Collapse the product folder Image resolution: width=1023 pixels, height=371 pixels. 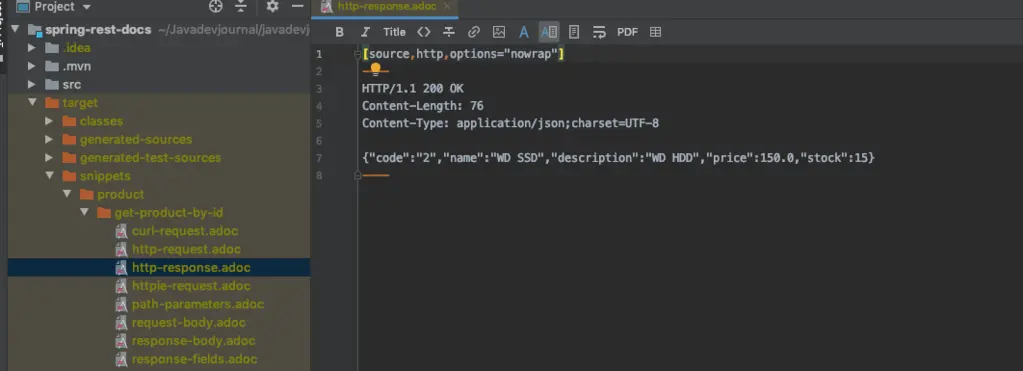tap(67, 194)
